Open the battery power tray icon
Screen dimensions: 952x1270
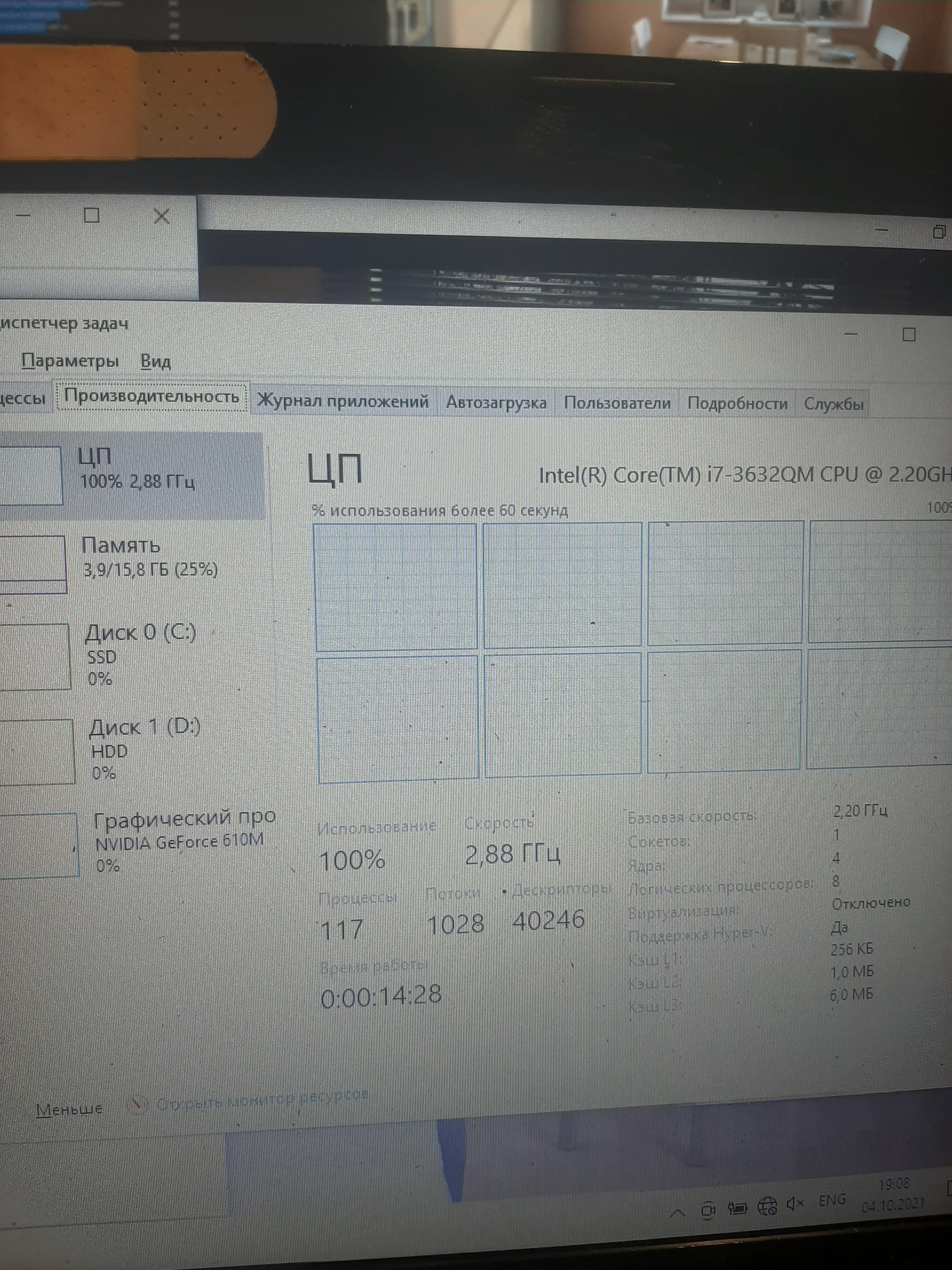click(x=737, y=1209)
